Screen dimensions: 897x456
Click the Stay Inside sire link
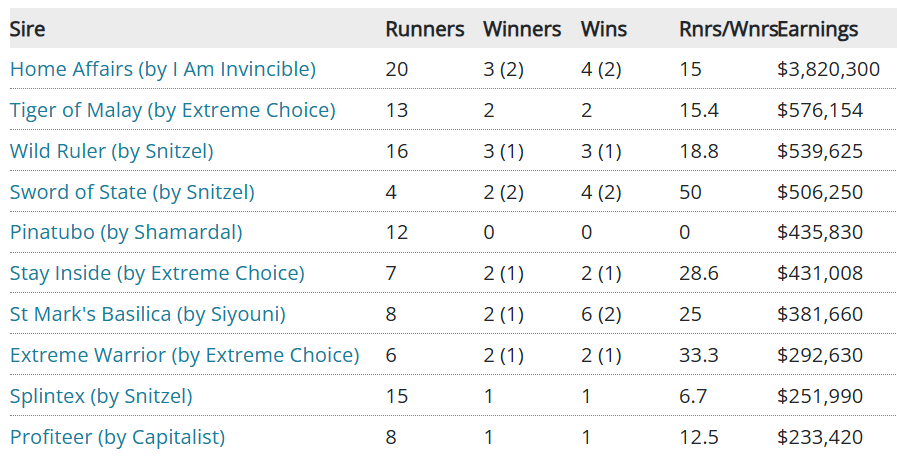[x=157, y=273]
